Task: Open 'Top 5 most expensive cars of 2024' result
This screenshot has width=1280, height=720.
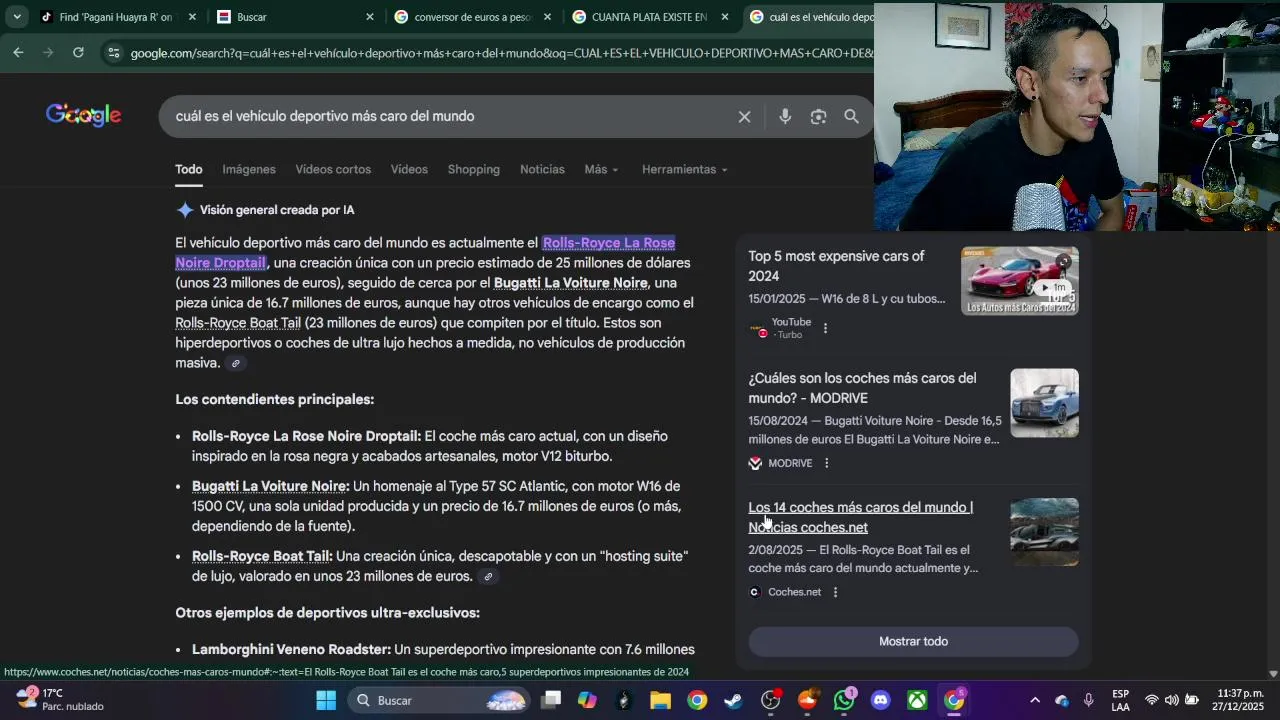Action: (836, 266)
